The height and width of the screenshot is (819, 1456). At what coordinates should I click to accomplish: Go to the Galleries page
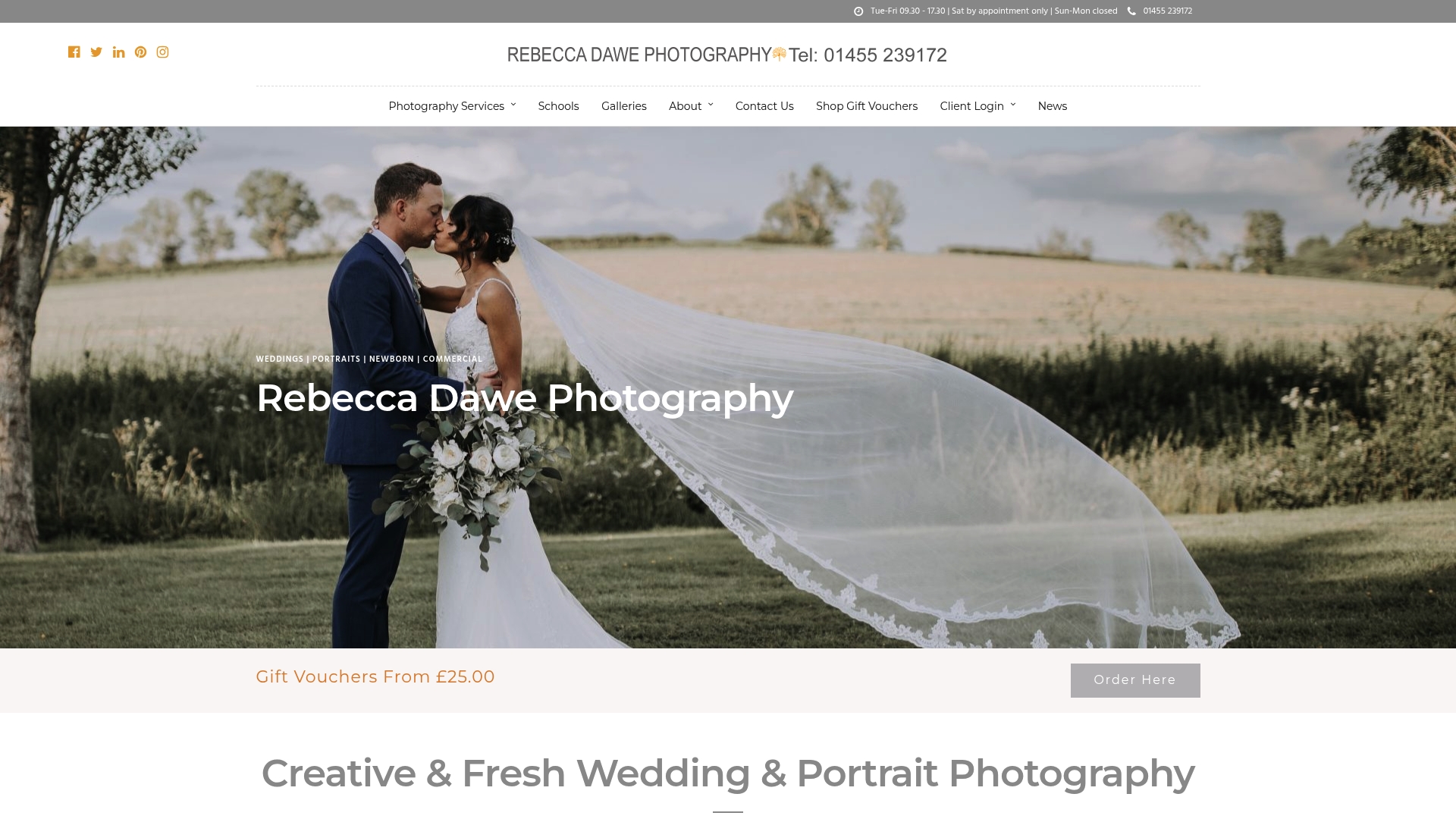(x=623, y=106)
